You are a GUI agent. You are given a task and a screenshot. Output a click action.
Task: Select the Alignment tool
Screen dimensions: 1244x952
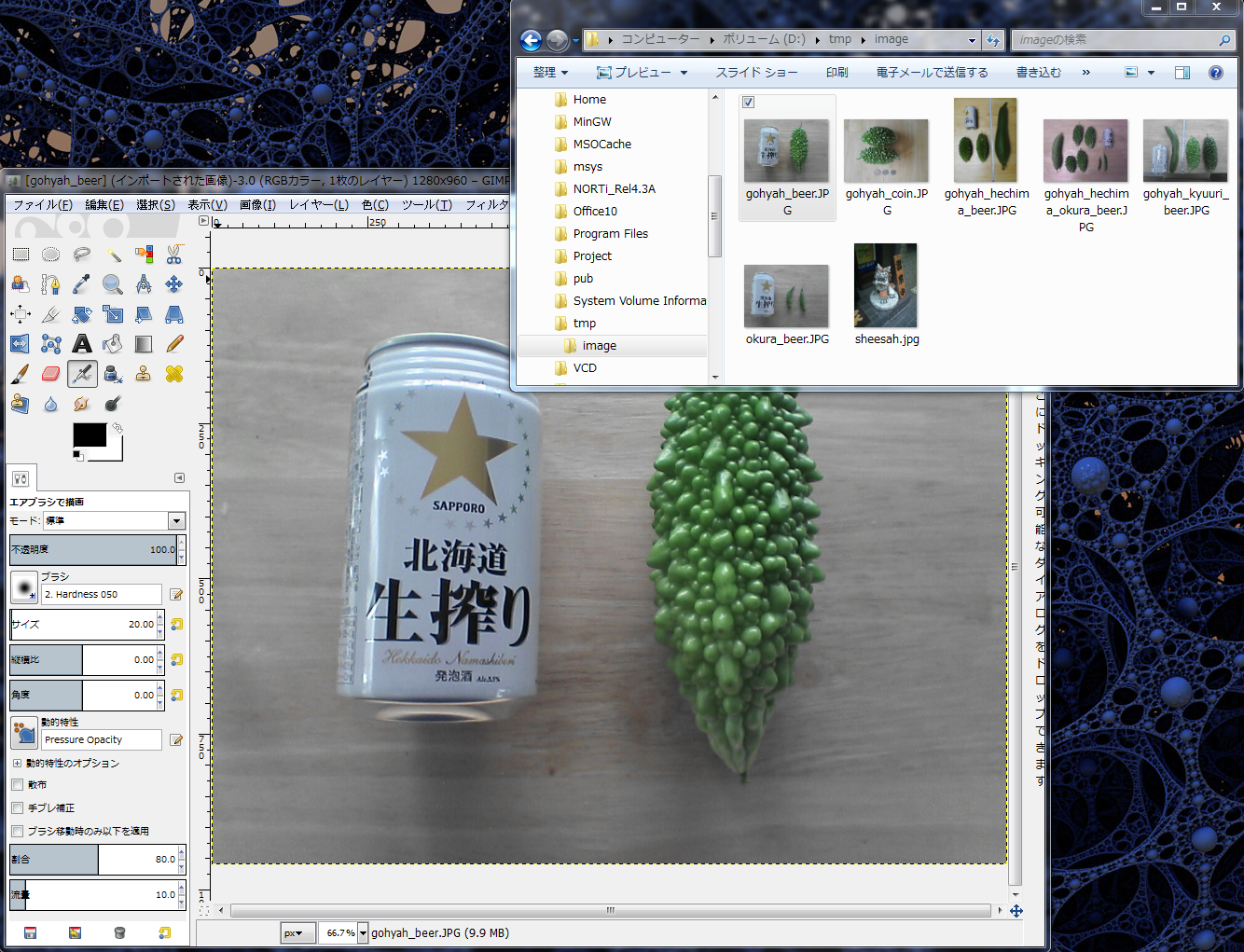(x=21, y=314)
